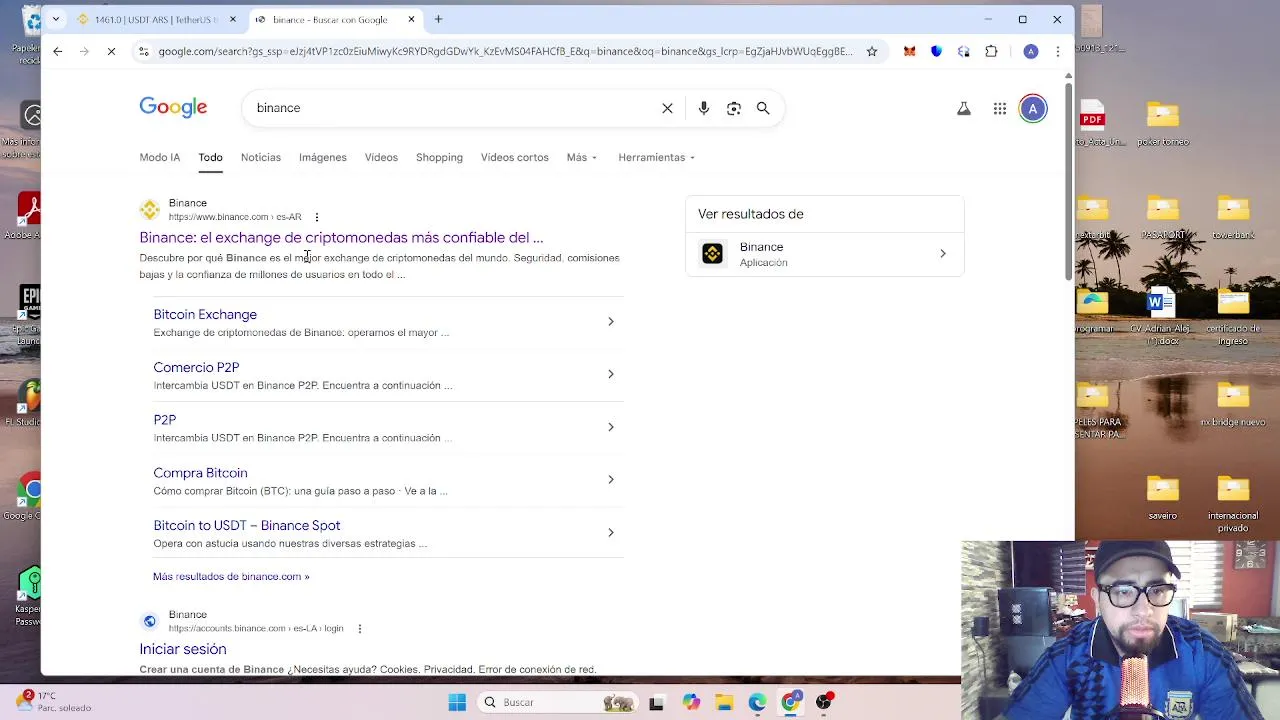Viewport: 1280px width, 720px height.
Task: Expand the P2P row chevron
Action: 610,427
